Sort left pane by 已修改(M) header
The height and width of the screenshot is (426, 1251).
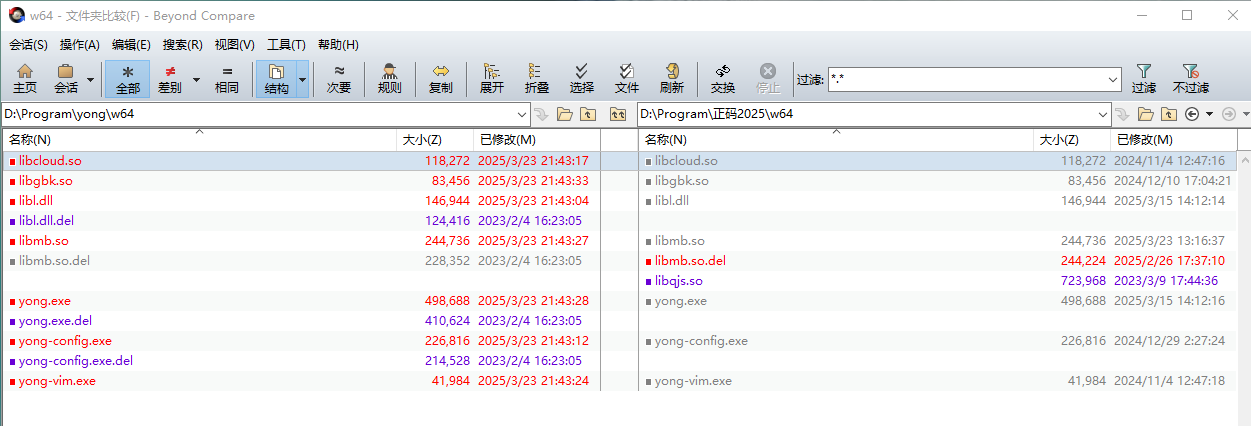coord(535,140)
